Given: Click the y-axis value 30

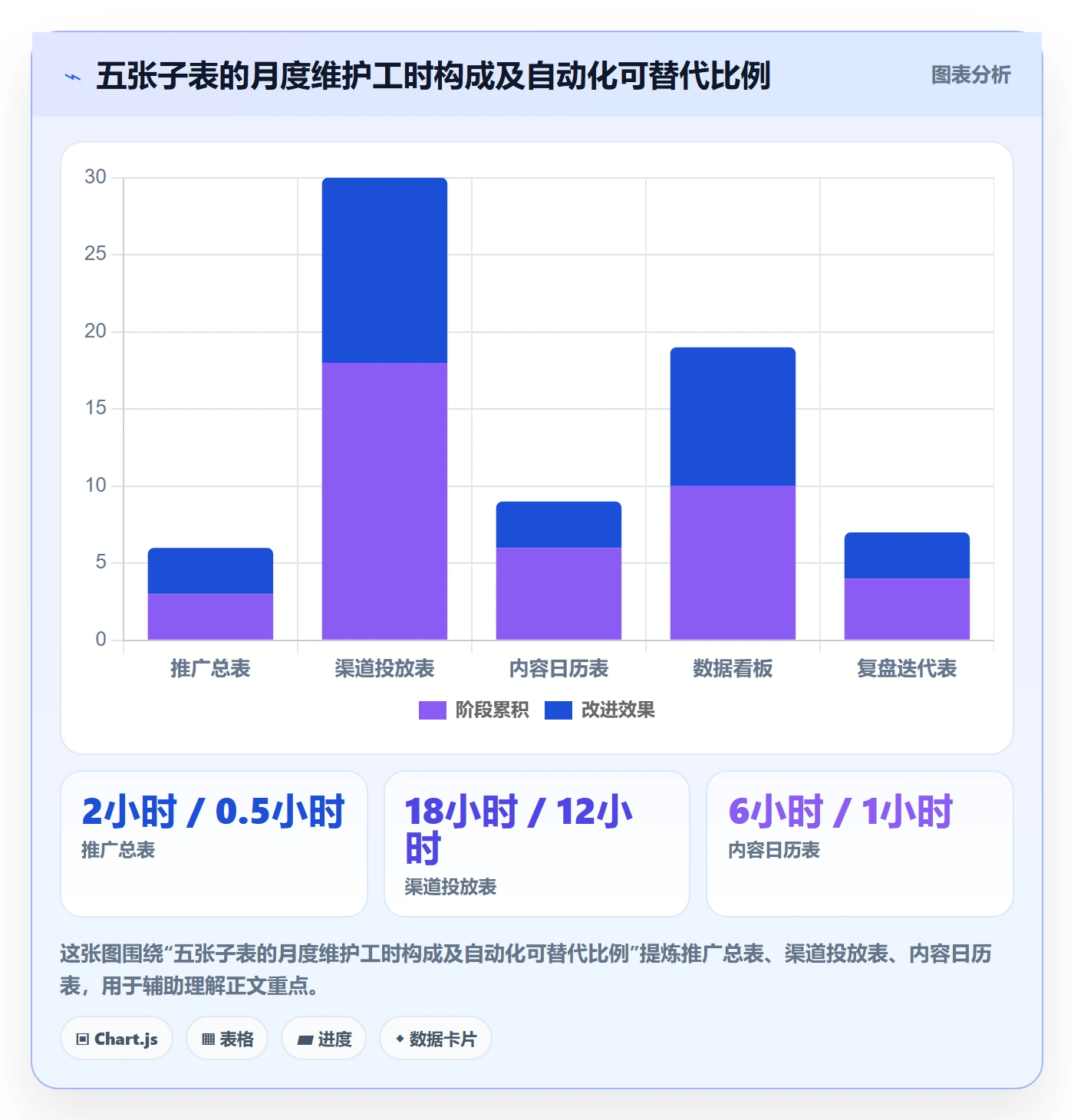Looking at the screenshot, I should pyautogui.click(x=95, y=176).
